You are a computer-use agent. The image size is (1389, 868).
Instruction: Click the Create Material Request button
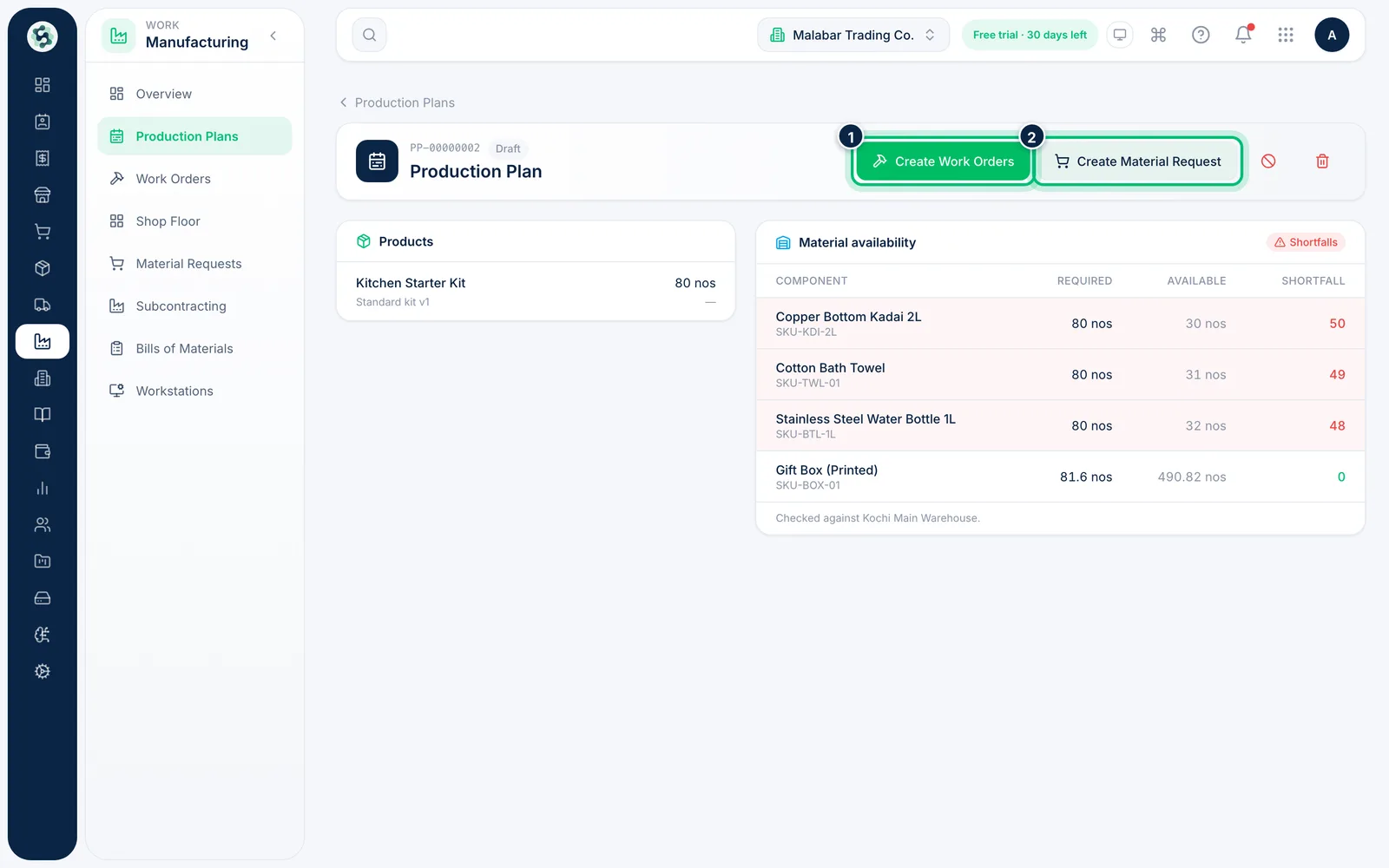click(x=1137, y=161)
